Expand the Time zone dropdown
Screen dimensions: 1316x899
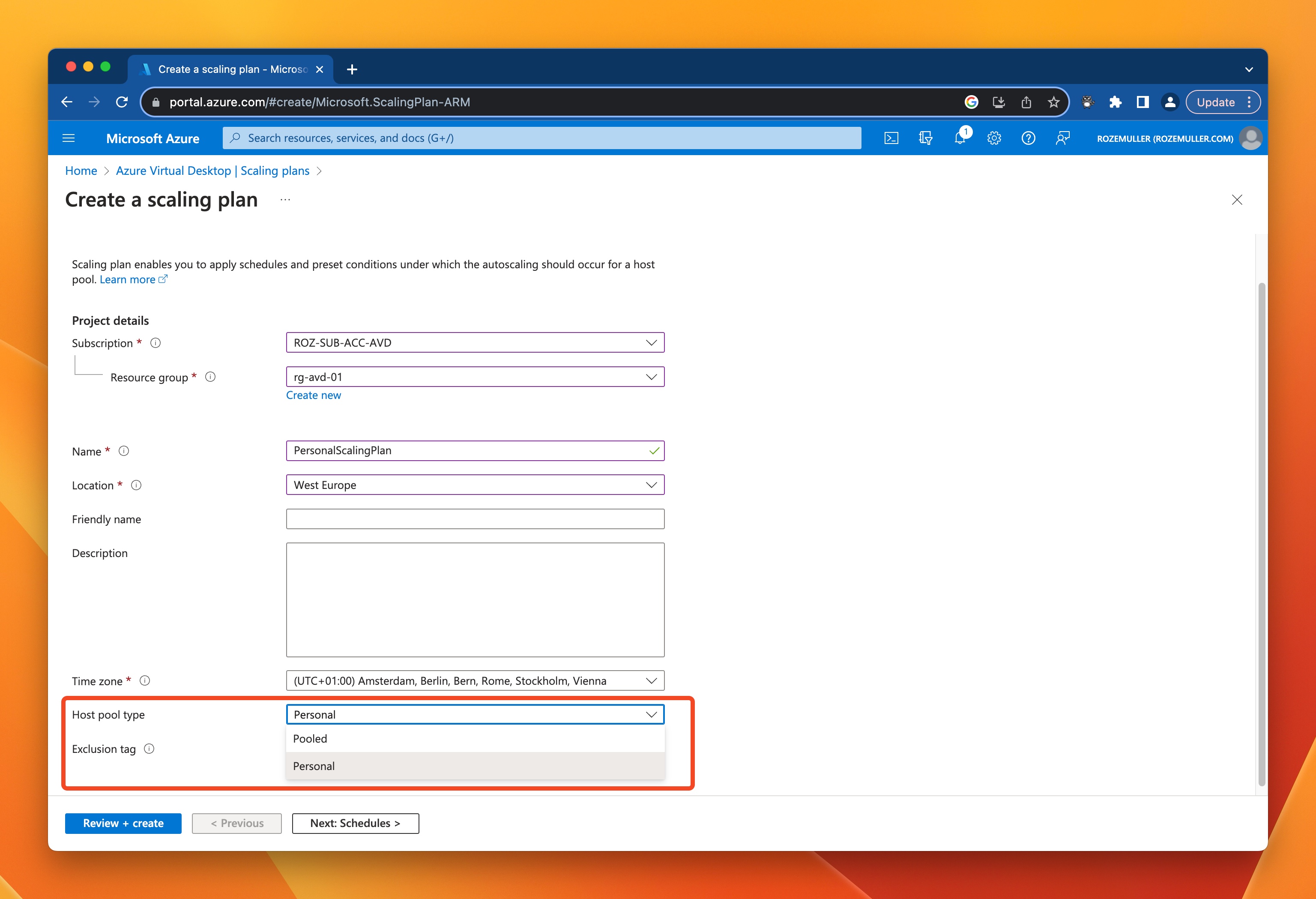click(475, 681)
